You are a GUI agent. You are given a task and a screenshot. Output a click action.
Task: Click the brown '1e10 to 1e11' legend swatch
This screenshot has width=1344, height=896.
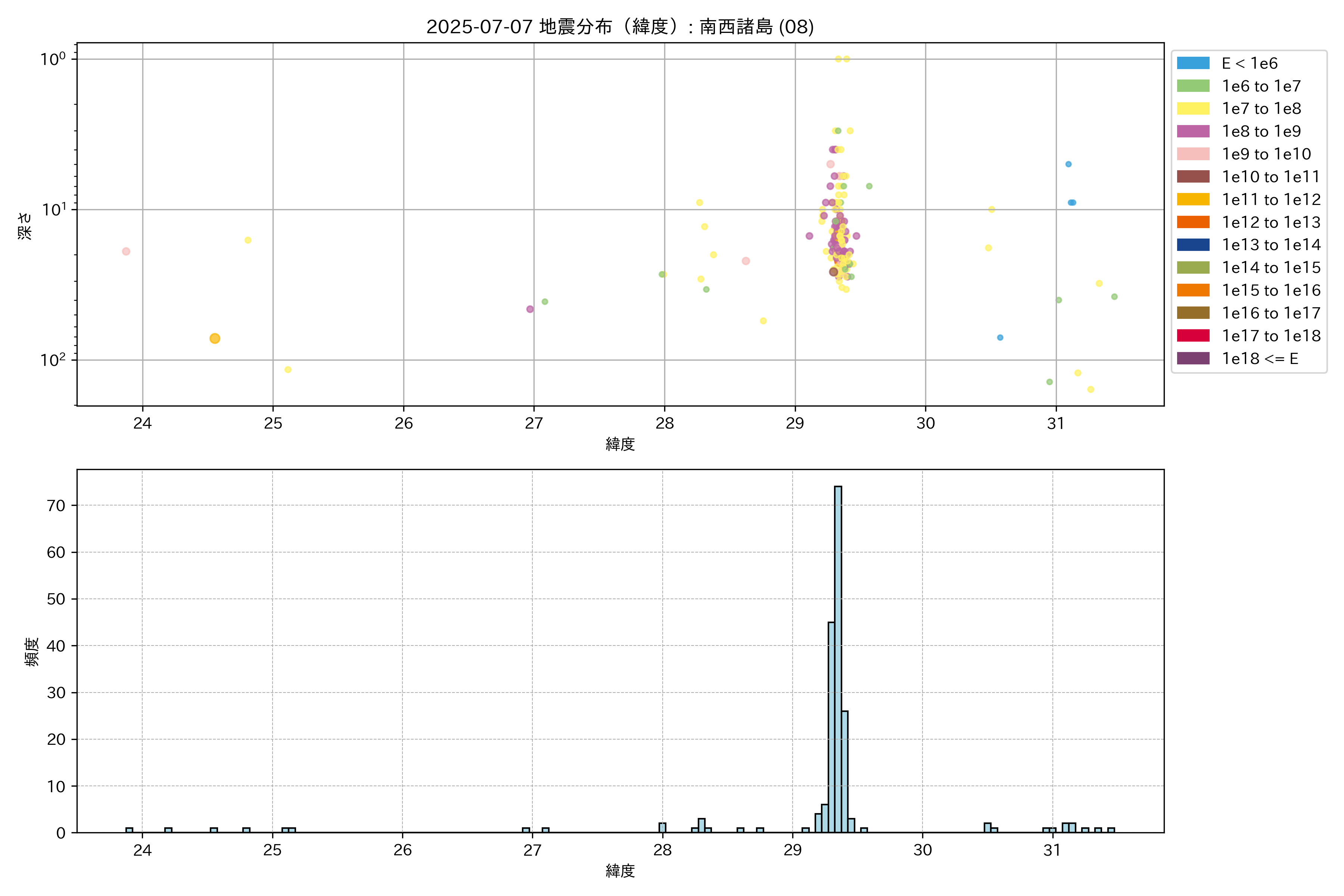1192,177
